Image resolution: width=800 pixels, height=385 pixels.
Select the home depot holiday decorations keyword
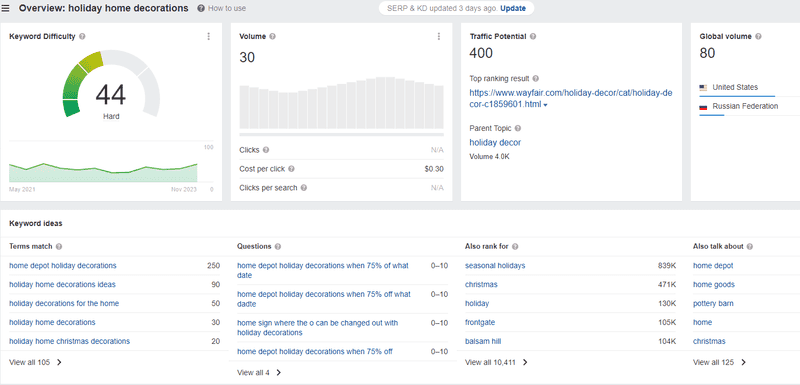pyautogui.click(x=63, y=266)
